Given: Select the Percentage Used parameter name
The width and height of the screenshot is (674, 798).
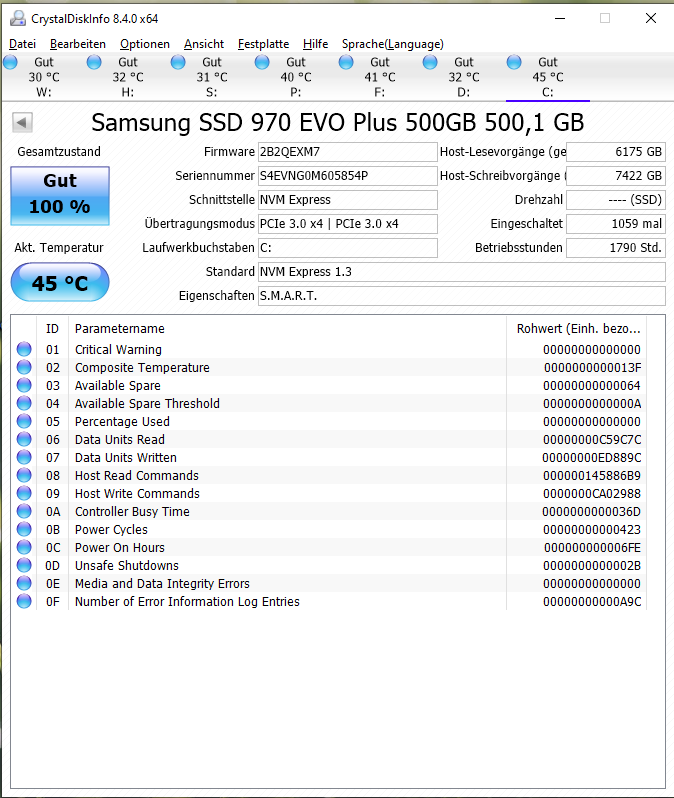Looking at the screenshot, I should click(122, 421).
